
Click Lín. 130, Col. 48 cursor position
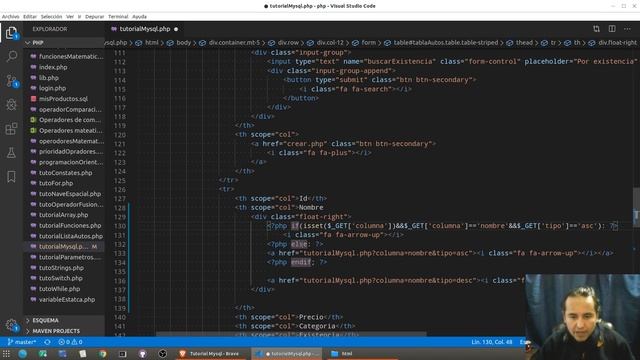491,342
